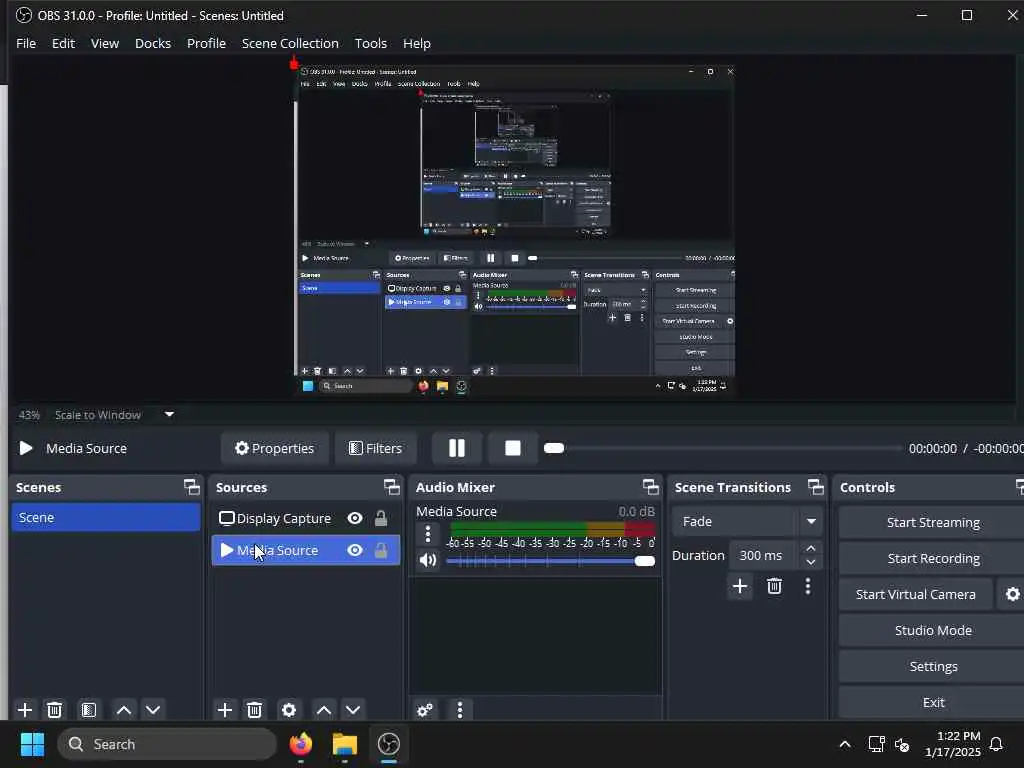Open Scale to Window preview dropdown
This screenshot has height=768, width=1024.
click(x=169, y=414)
